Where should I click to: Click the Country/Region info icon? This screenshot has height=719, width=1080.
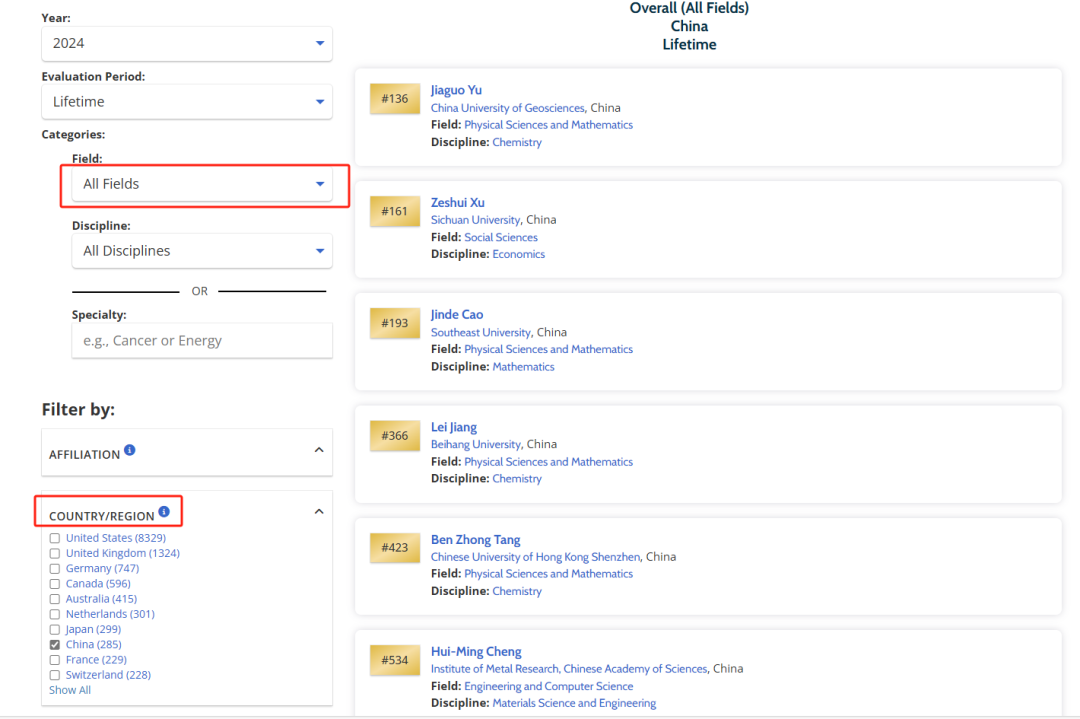tap(164, 512)
